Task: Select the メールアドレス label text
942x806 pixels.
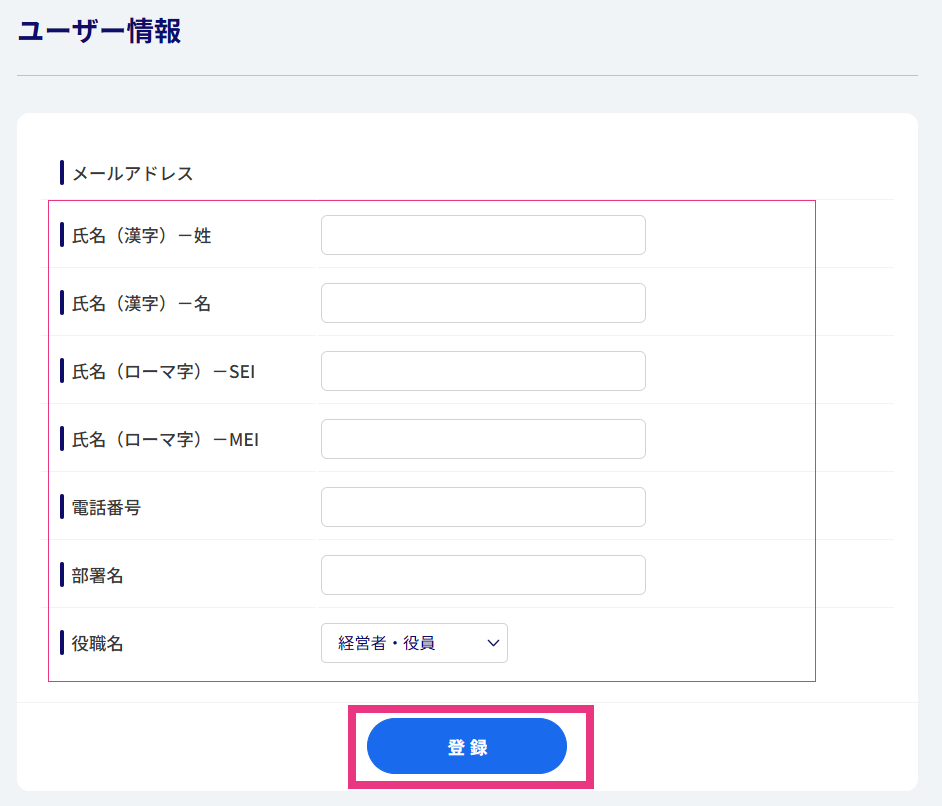Action: click(x=133, y=174)
